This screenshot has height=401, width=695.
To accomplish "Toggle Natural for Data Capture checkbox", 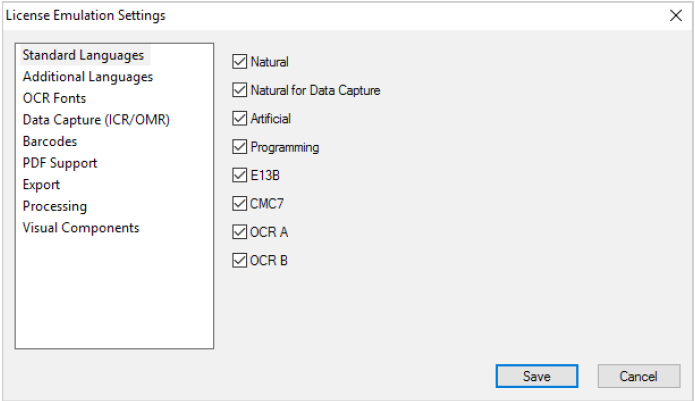I will [239, 90].
